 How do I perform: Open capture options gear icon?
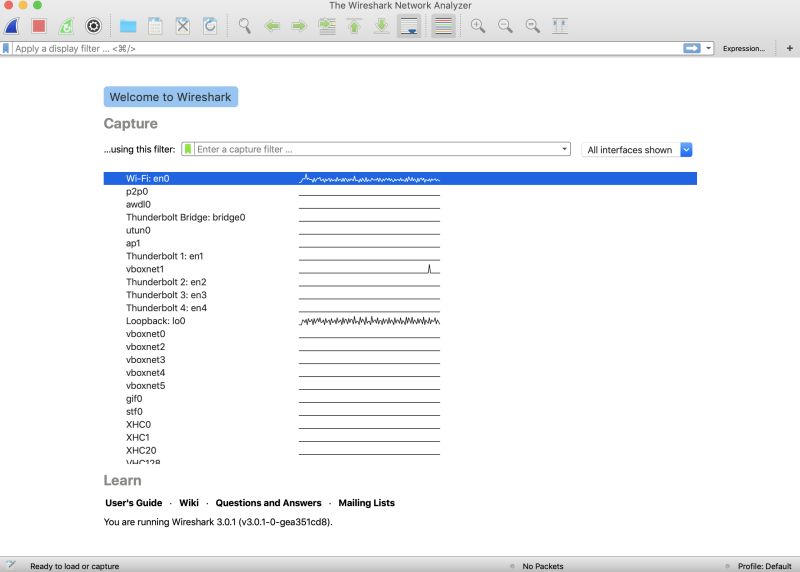(x=93, y=26)
